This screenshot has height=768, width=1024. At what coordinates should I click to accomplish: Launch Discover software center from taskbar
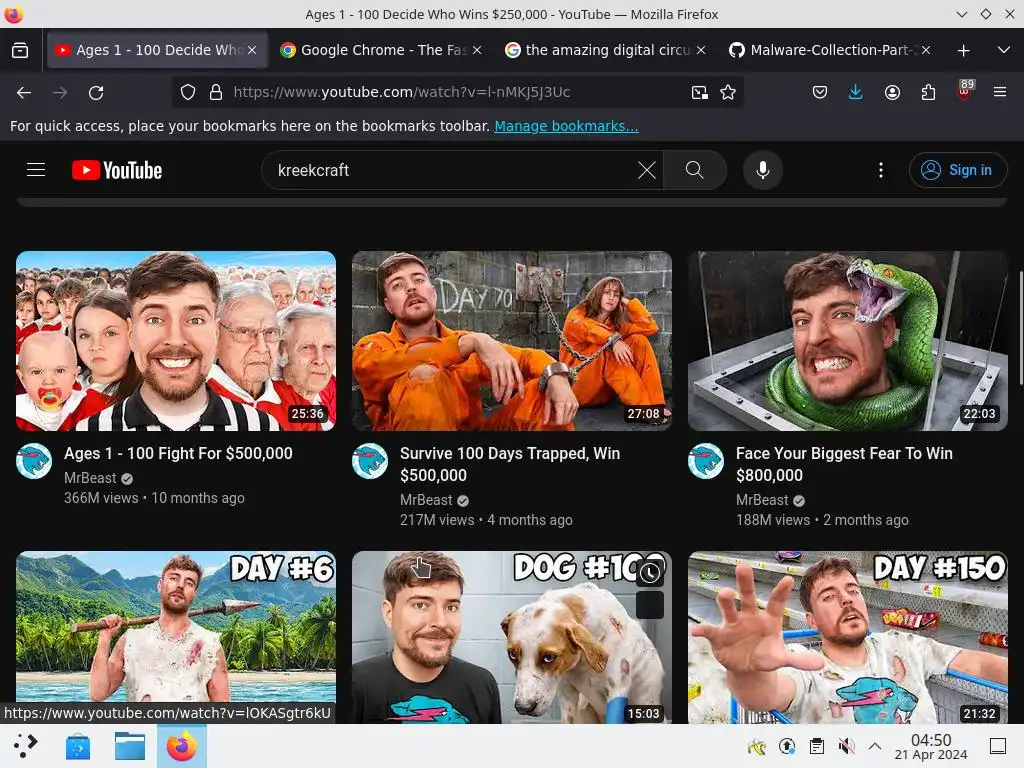[x=78, y=746]
